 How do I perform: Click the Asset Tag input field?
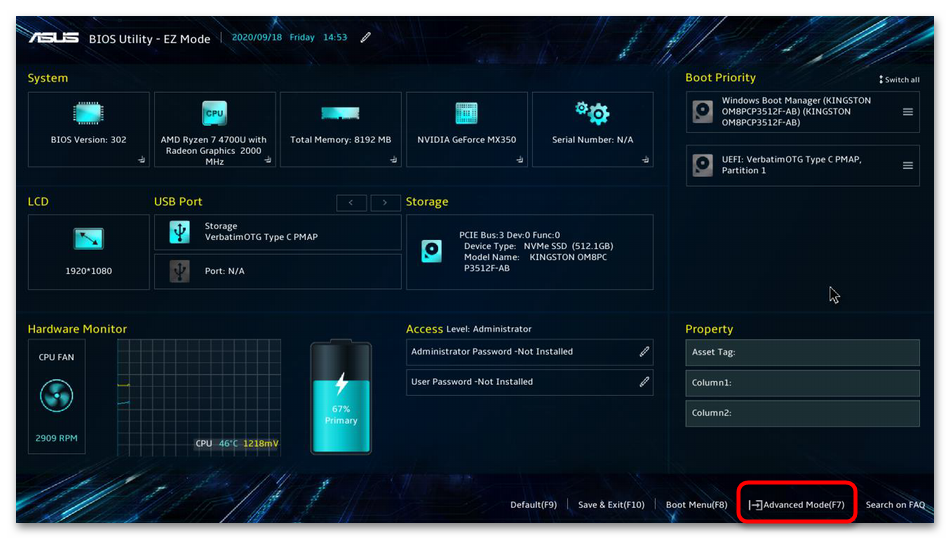[x=802, y=352]
